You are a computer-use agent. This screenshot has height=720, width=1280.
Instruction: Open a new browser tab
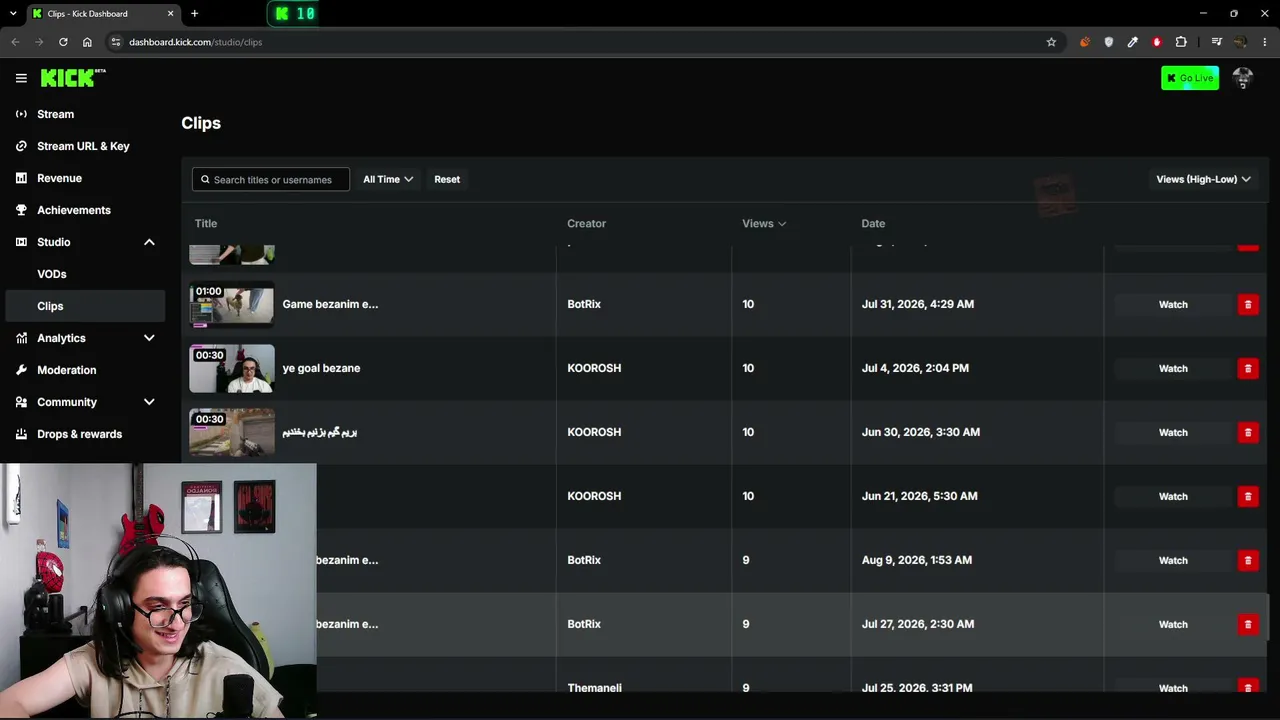(194, 13)
